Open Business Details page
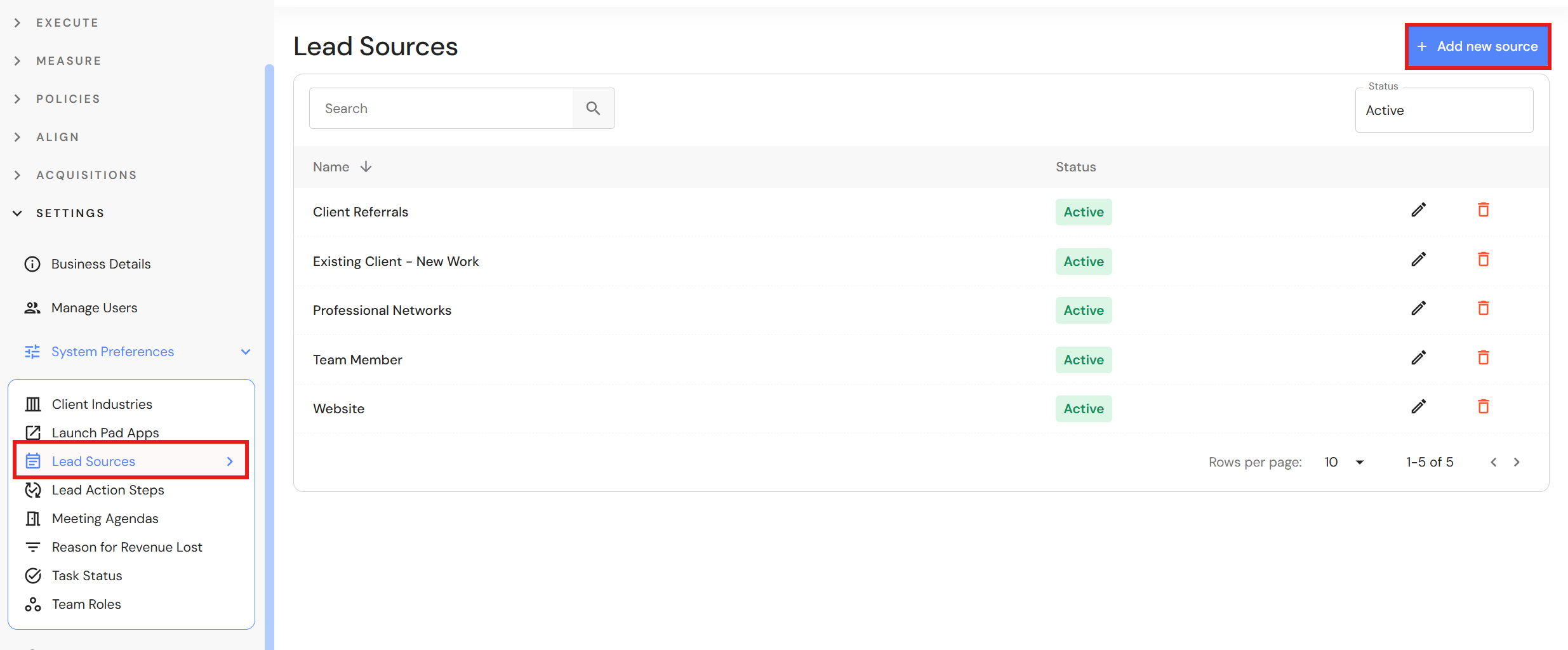 (x=101, y=264)
